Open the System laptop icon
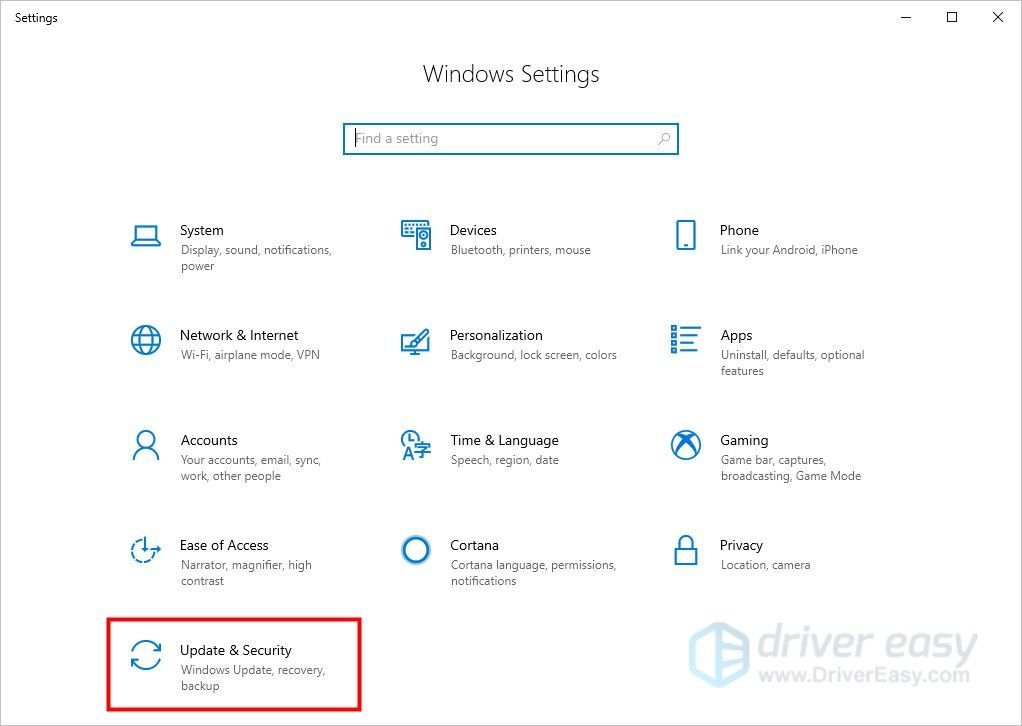Screen dimensions: 1022x726 [x=145, y=236]
